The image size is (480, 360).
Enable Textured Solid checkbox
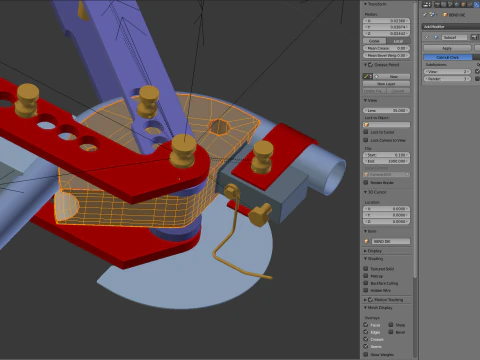point(366,268)
